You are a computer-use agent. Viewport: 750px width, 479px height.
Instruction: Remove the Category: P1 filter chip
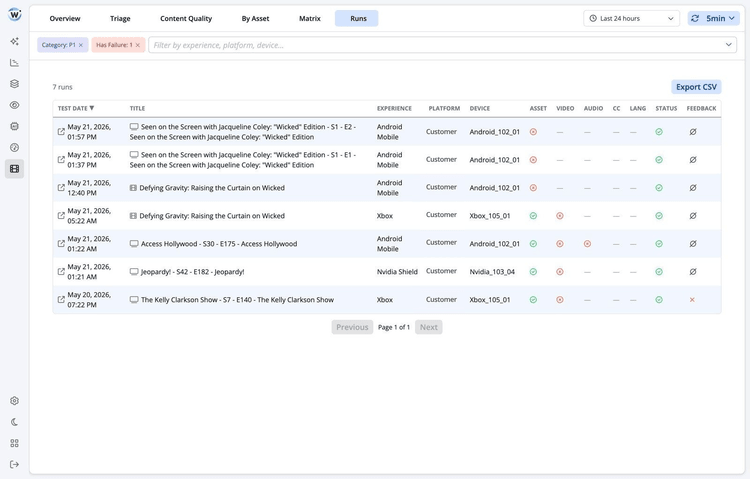pos(81,45)
